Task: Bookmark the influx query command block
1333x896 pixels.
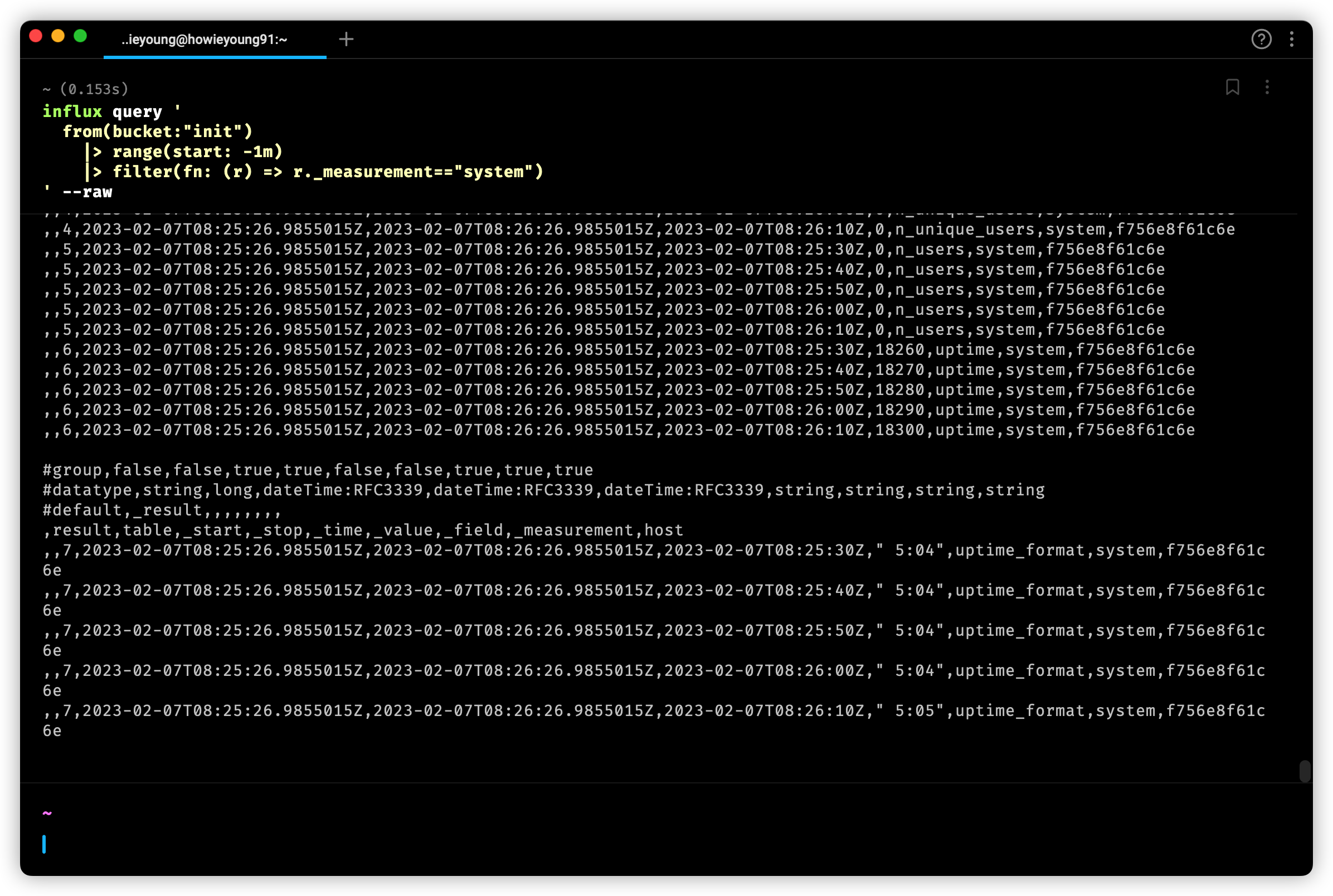Action: 1232,87
